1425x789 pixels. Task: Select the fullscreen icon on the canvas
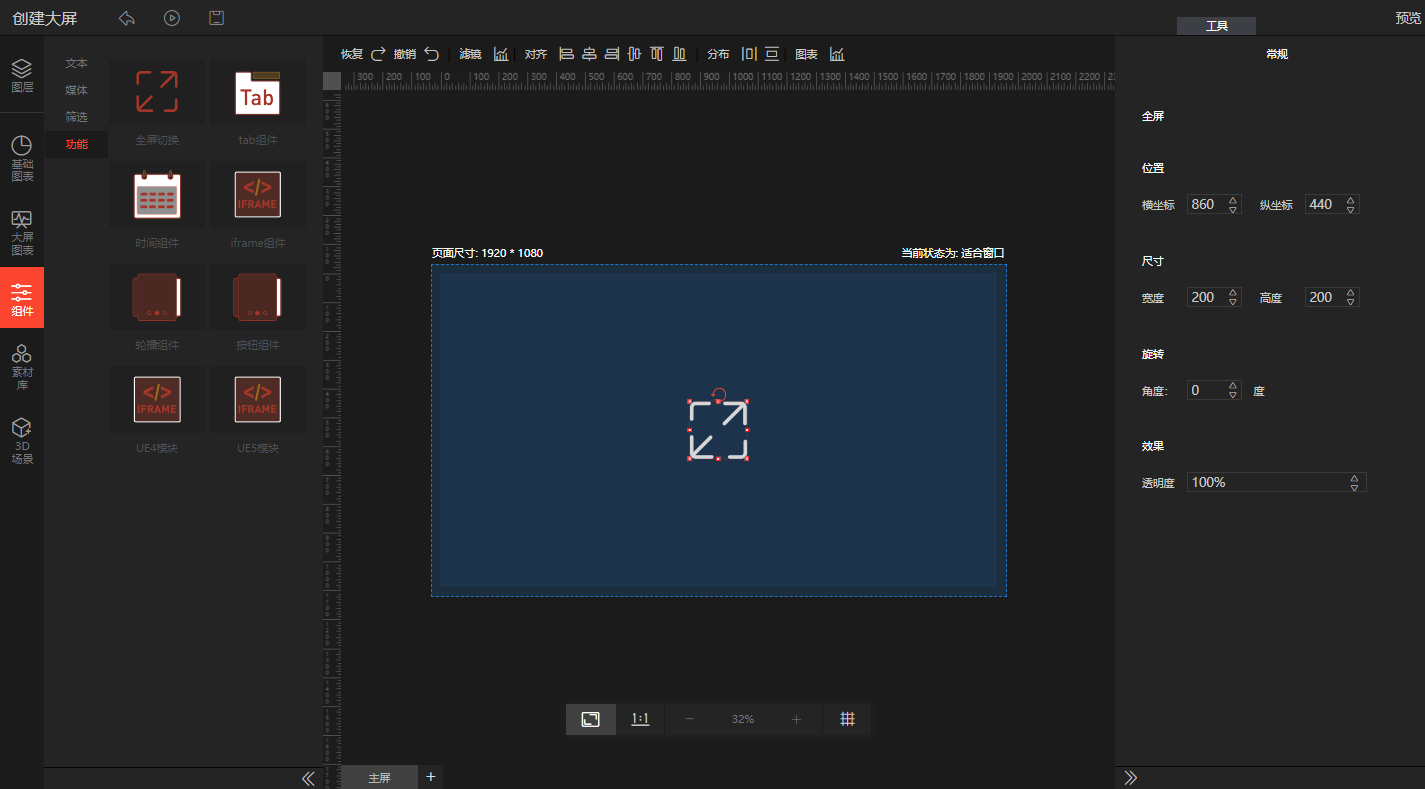point(718,430)
